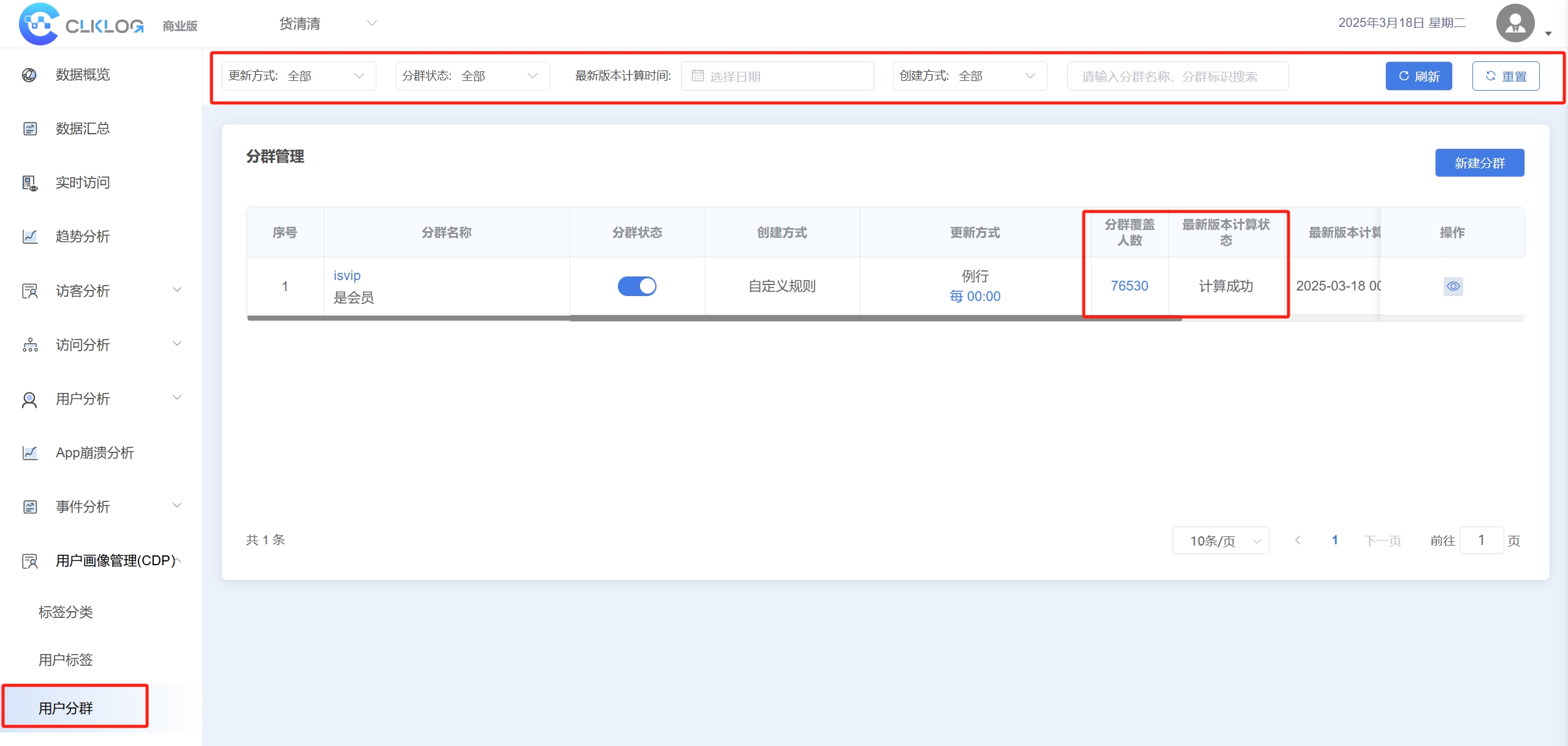Open the 创建方式 filter dropdown
Image resolution: width=1568 pixels, height=746 pixels.
point(969,76)
